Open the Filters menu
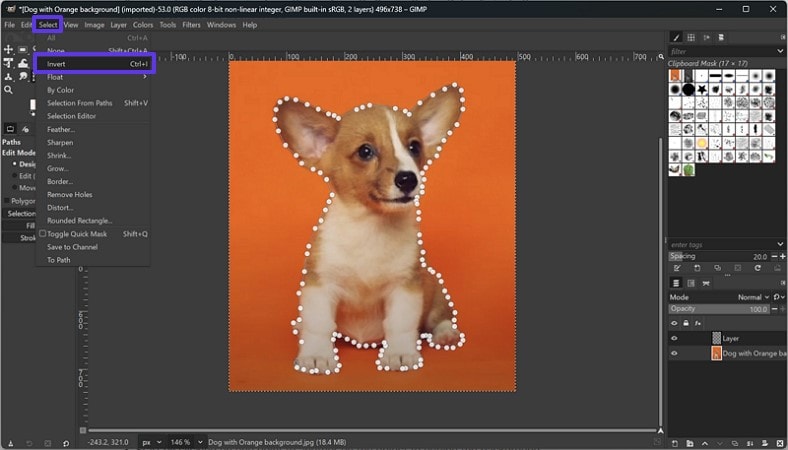 coord(191,25)
